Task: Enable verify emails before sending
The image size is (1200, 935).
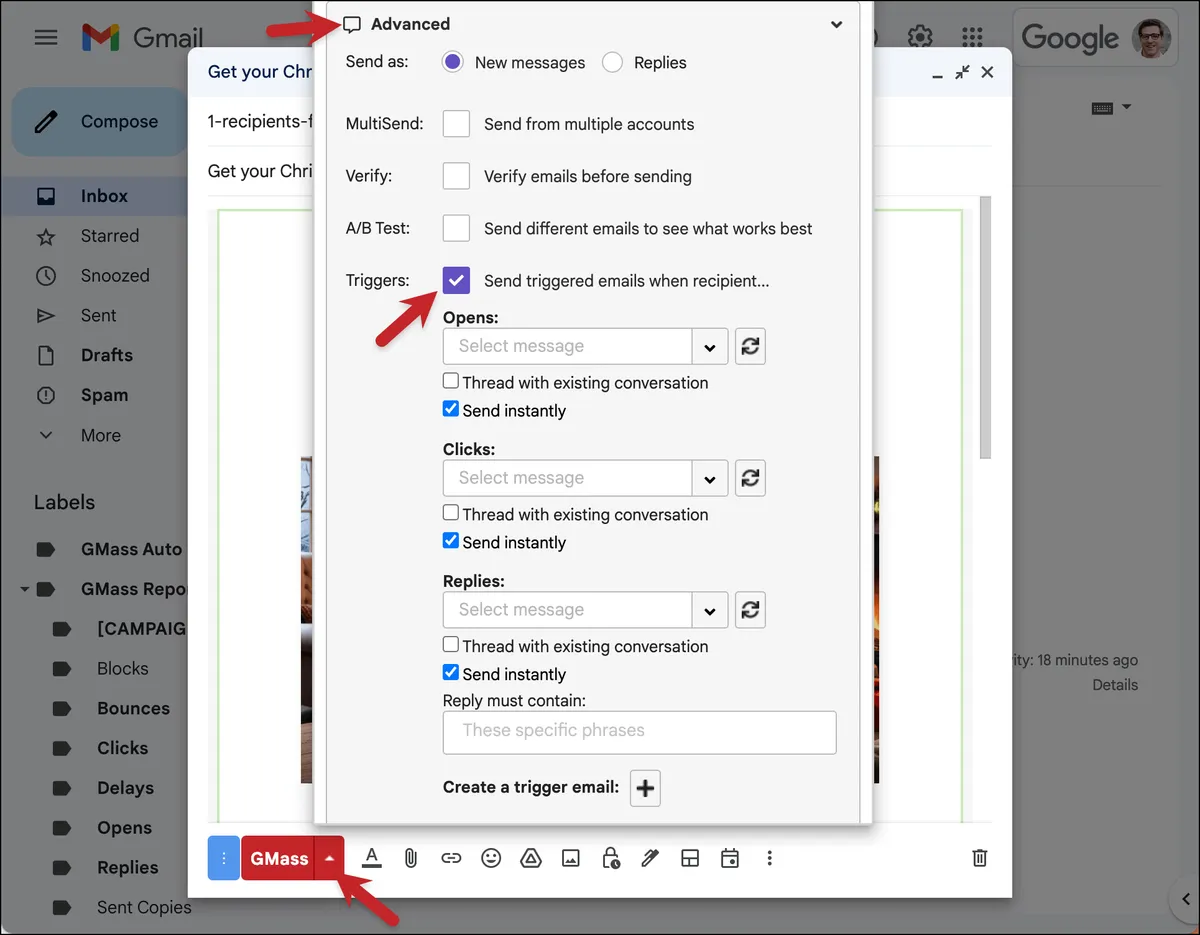Action: coord(456,176)
